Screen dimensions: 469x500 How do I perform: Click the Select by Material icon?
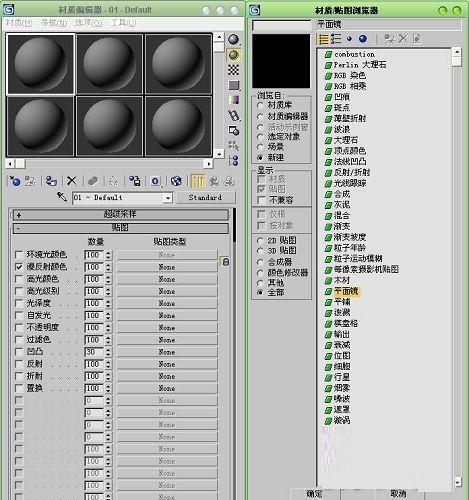(x=234, y=146)
